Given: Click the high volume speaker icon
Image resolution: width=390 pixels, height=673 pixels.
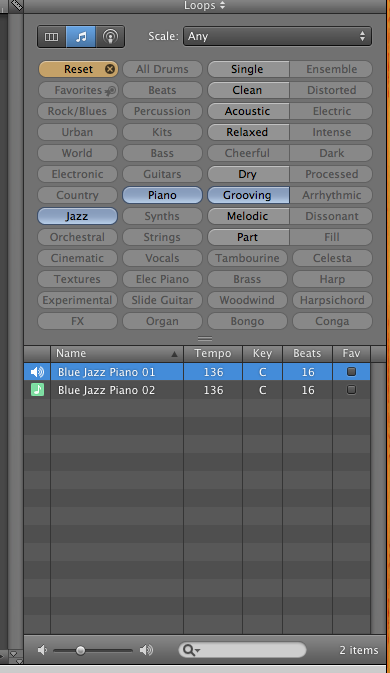Looking at the screenshot, I should [146, 650].
